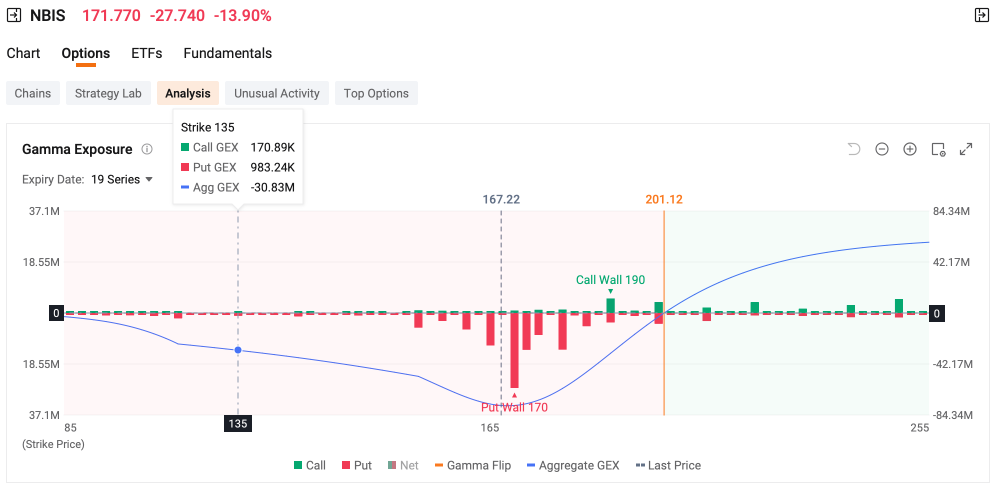Click the info icon next to Gamma Exposure
The image size is (996, 486).
click(x=147, y=149)
